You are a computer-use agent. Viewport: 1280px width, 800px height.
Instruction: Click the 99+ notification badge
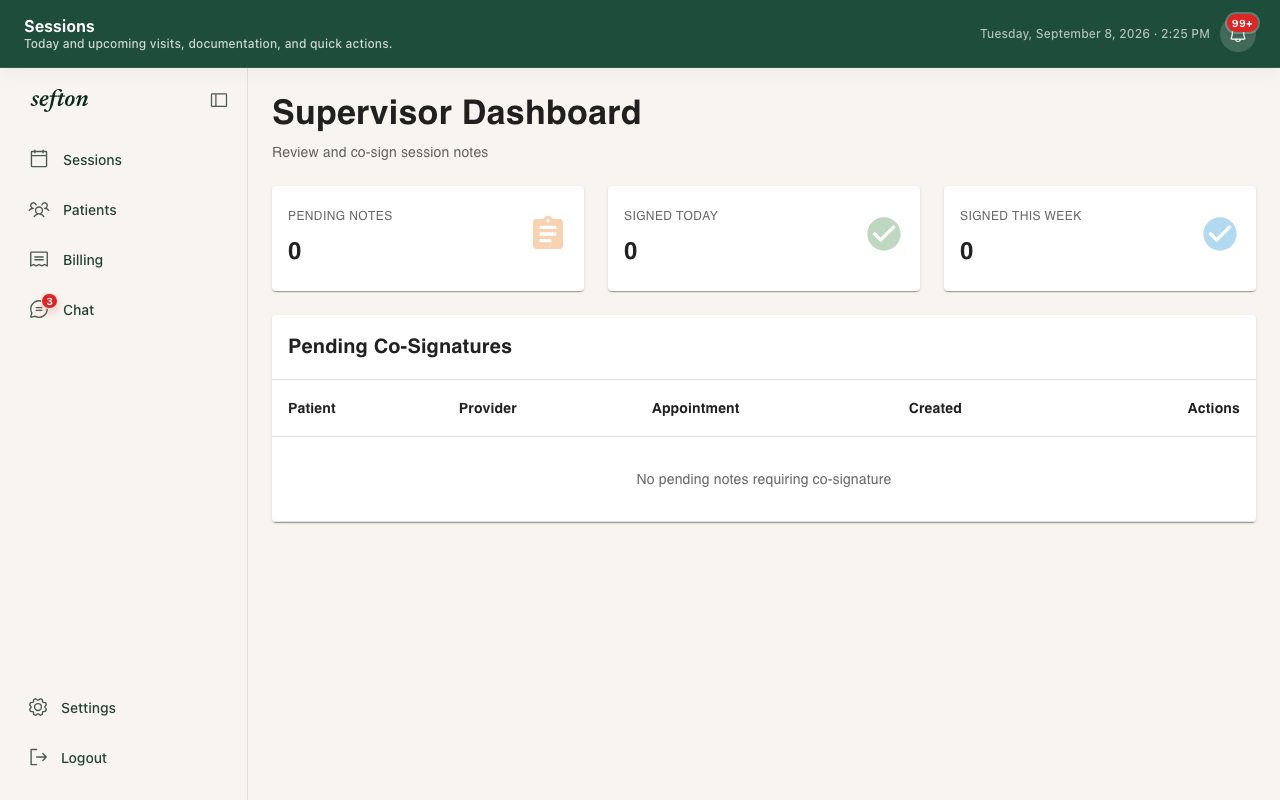coord(1242,23)
